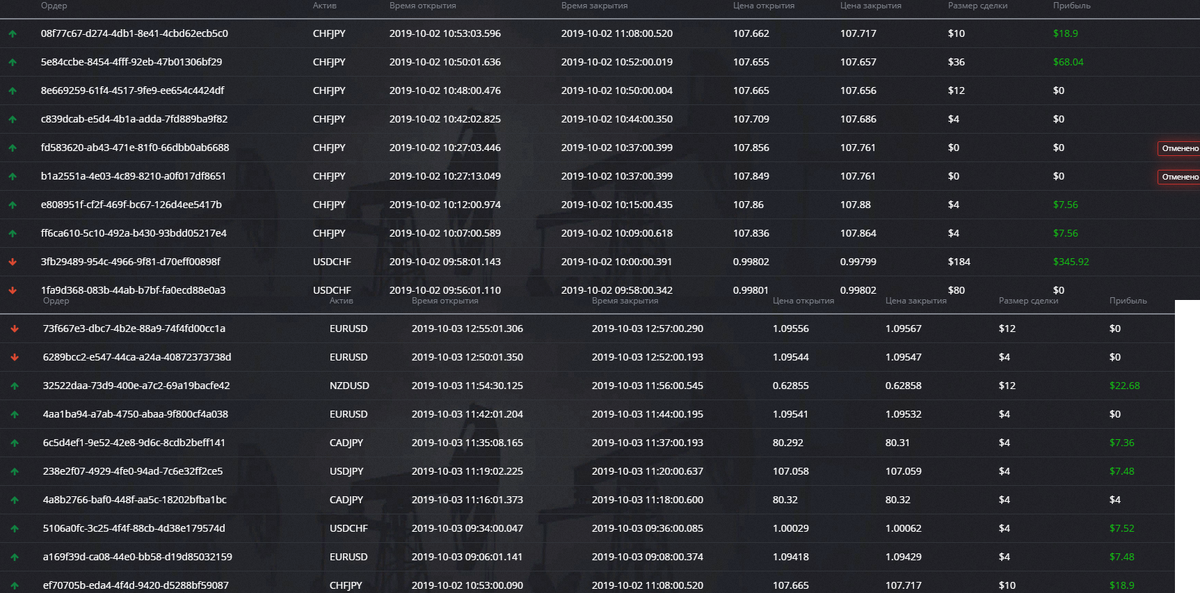This screenshot has height=593, width=1200.
Task: Click green up arrow of NZDUSD order 32522daa
Action: point(14,385)
